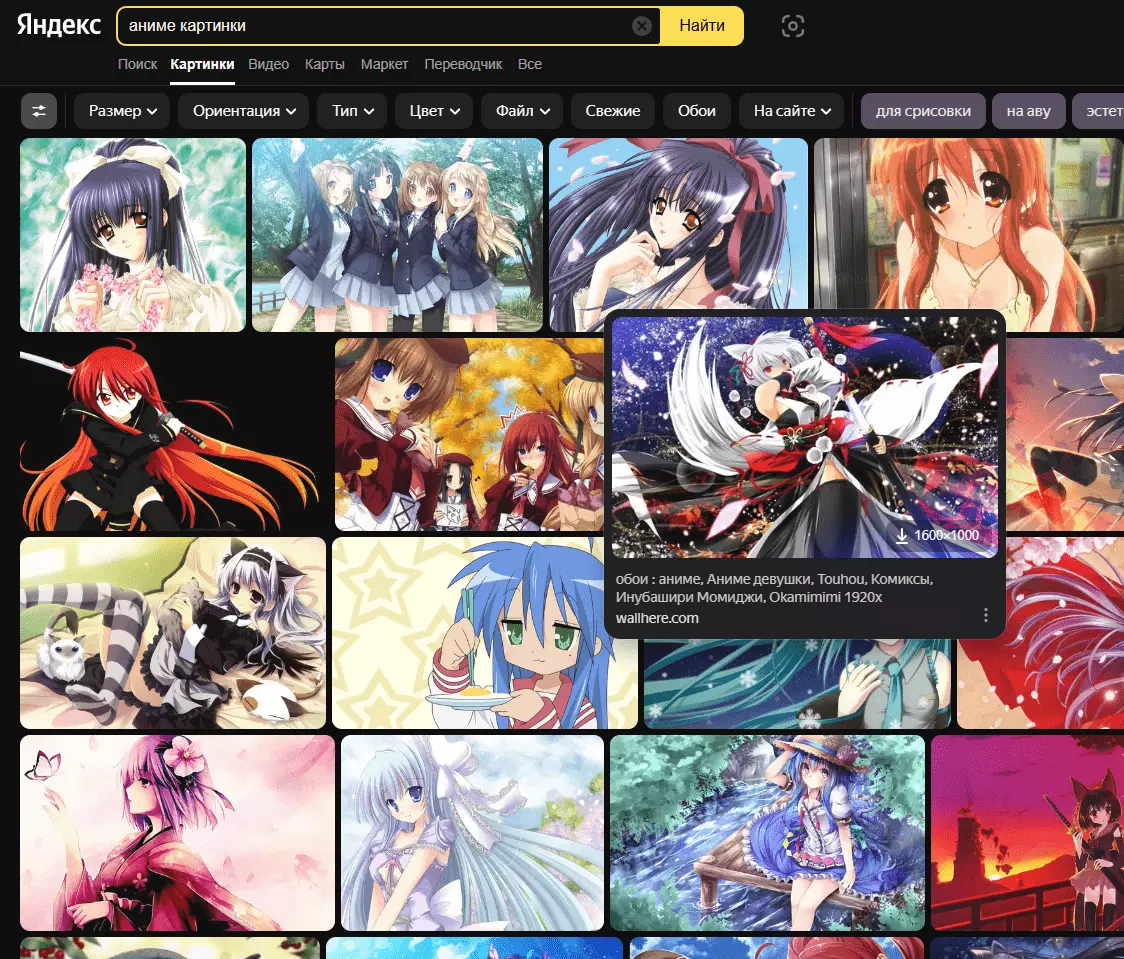The width and height of the screenshot is (1124, 959).
Task: Open the Тип filter dropdown
Action: click(353, 111)
